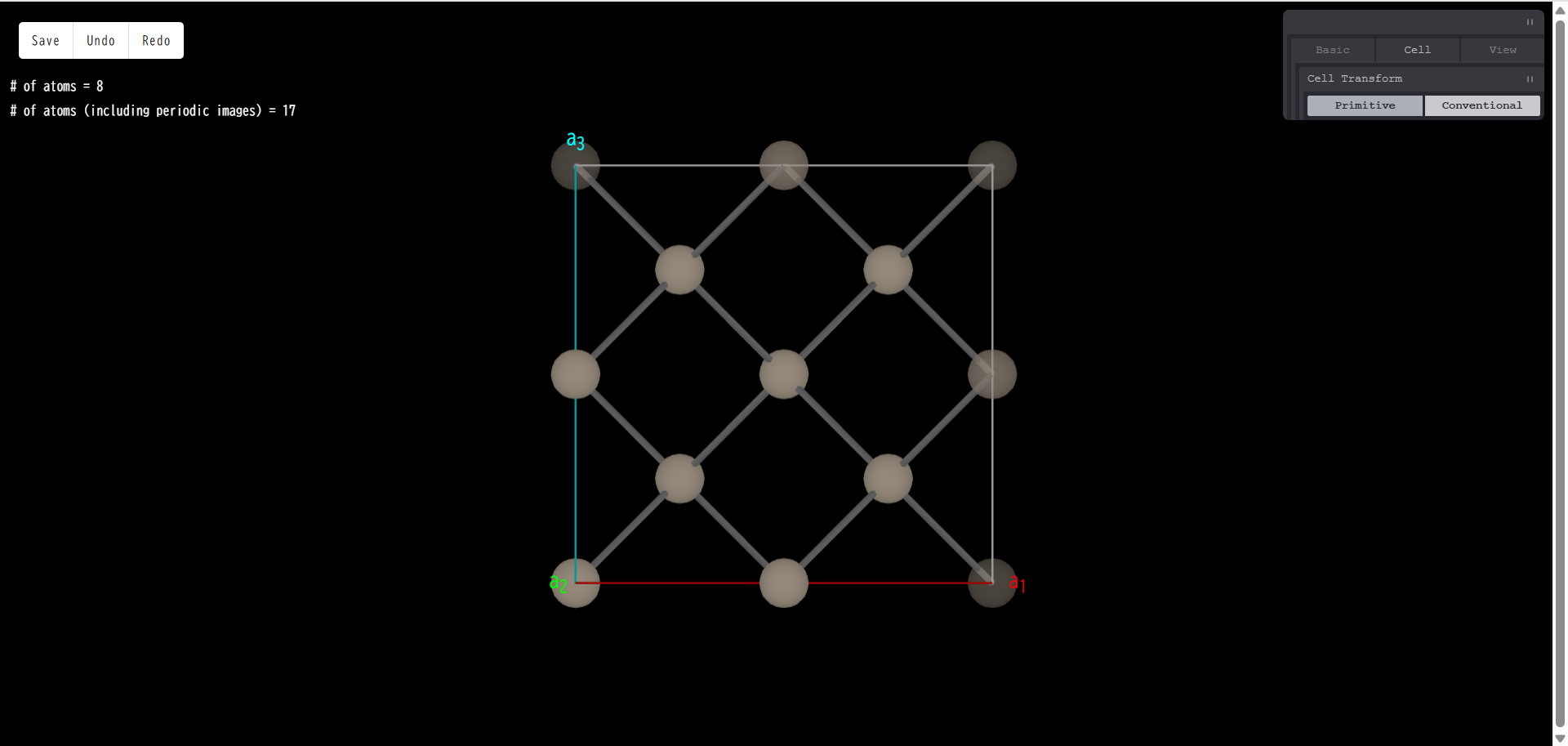Select the bottom edge midpoint atom

pos(783,583)
